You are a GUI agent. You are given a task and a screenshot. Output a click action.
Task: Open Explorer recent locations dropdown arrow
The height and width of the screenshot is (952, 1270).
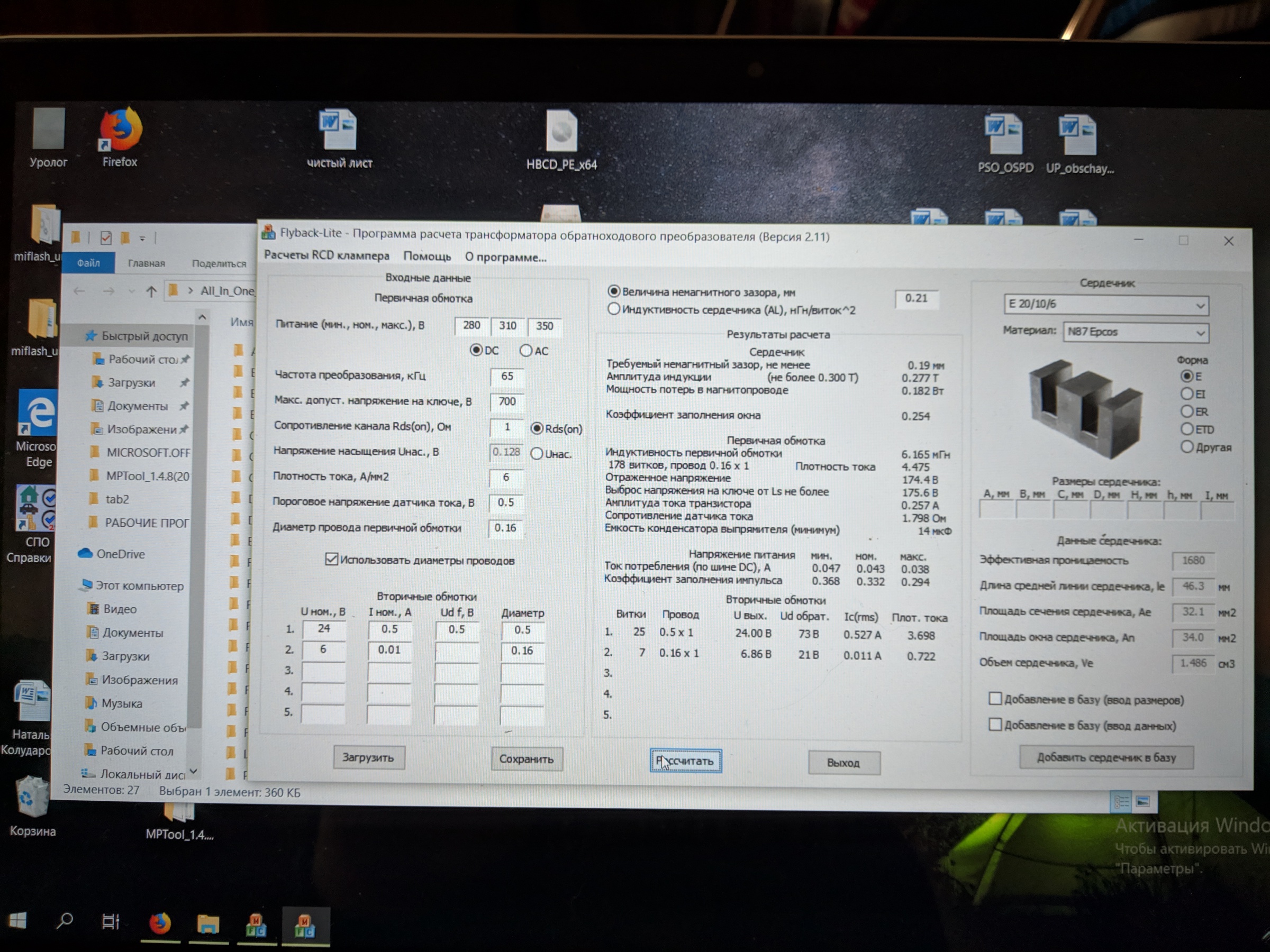[131, 291]
